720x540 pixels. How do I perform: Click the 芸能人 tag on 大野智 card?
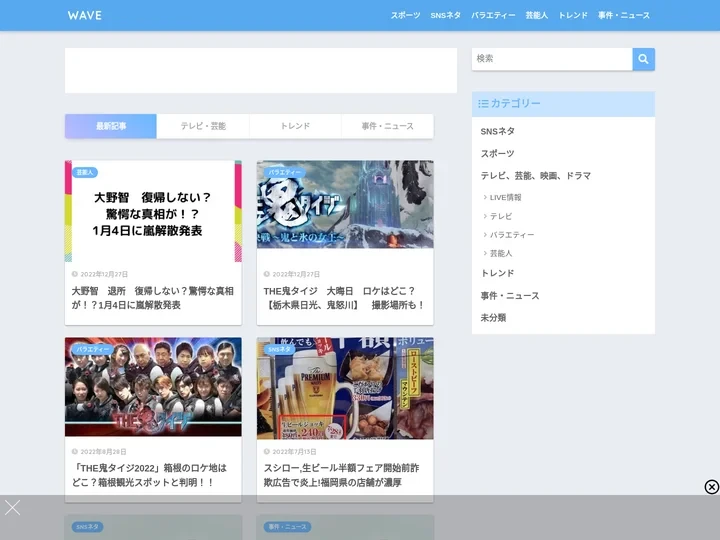click(84, 172)
